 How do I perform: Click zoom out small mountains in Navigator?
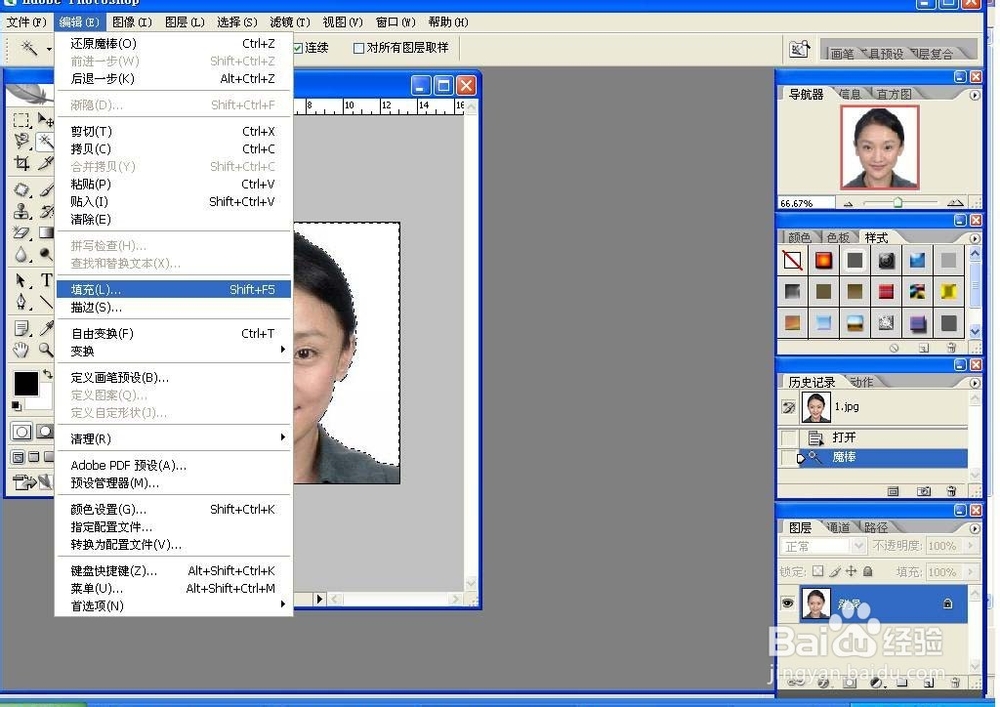(848, 204)
